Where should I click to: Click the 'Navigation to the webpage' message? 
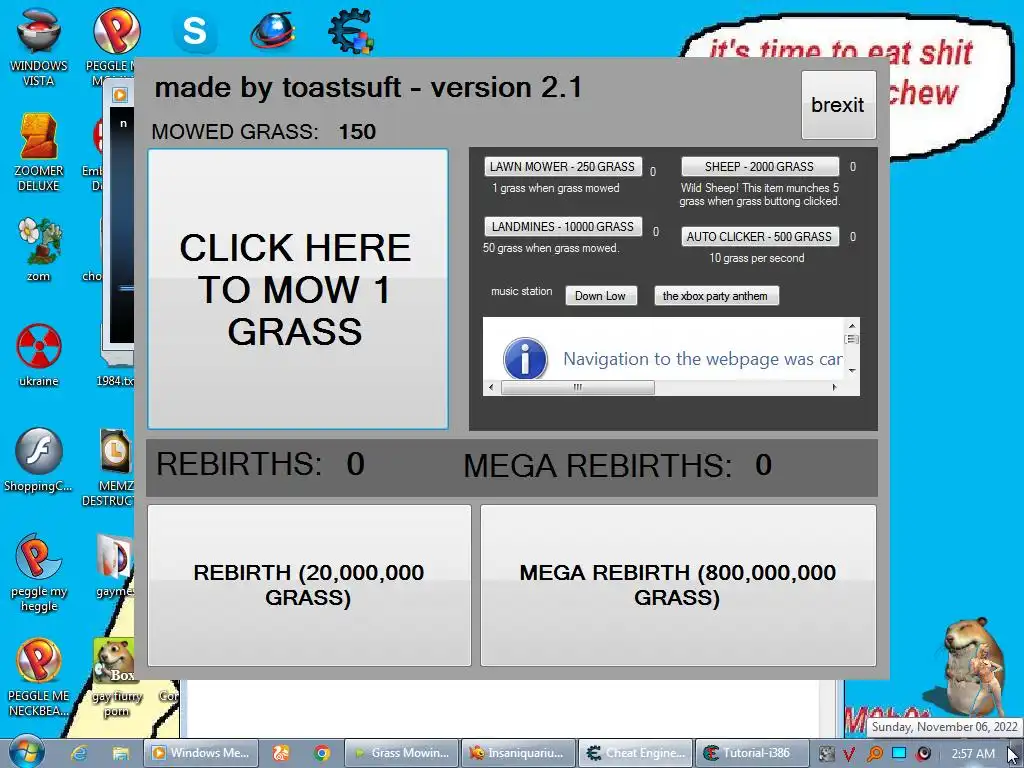[703, 359]
